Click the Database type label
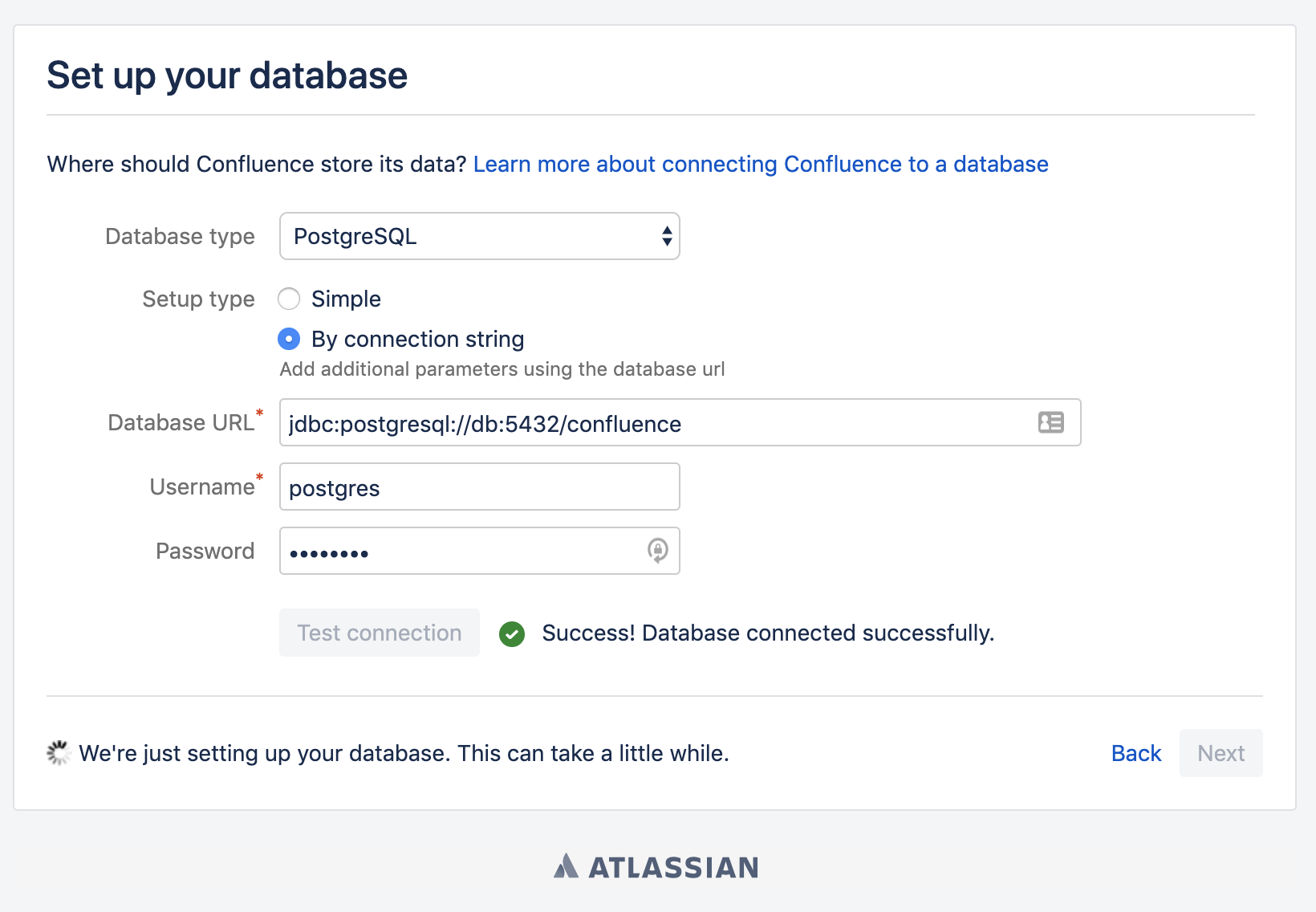1316x912 pixels. pyautogui.click(x=180, y=236)
